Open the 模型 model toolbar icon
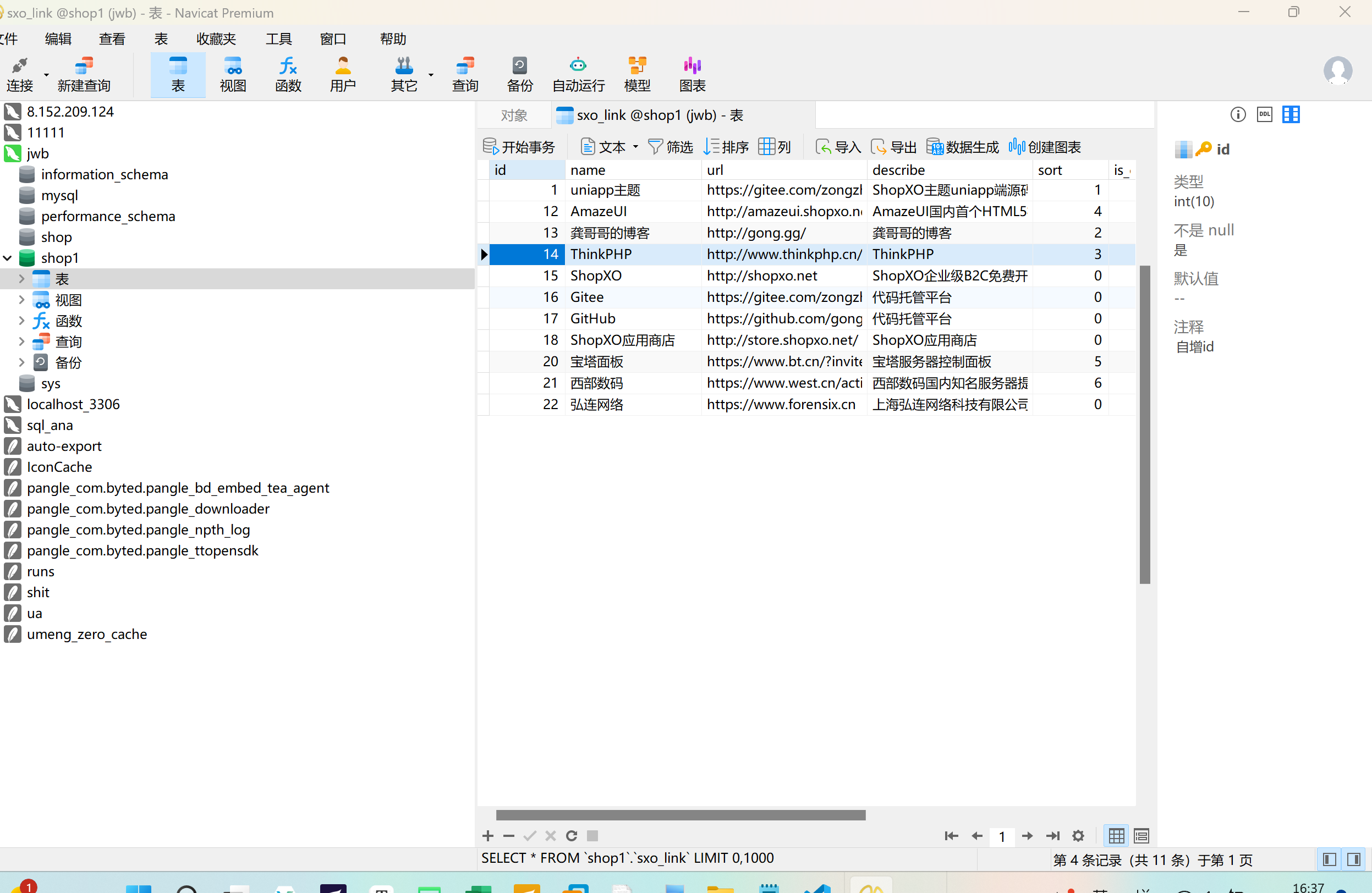This screenshot has height=893, width=1372. (637, 74)
